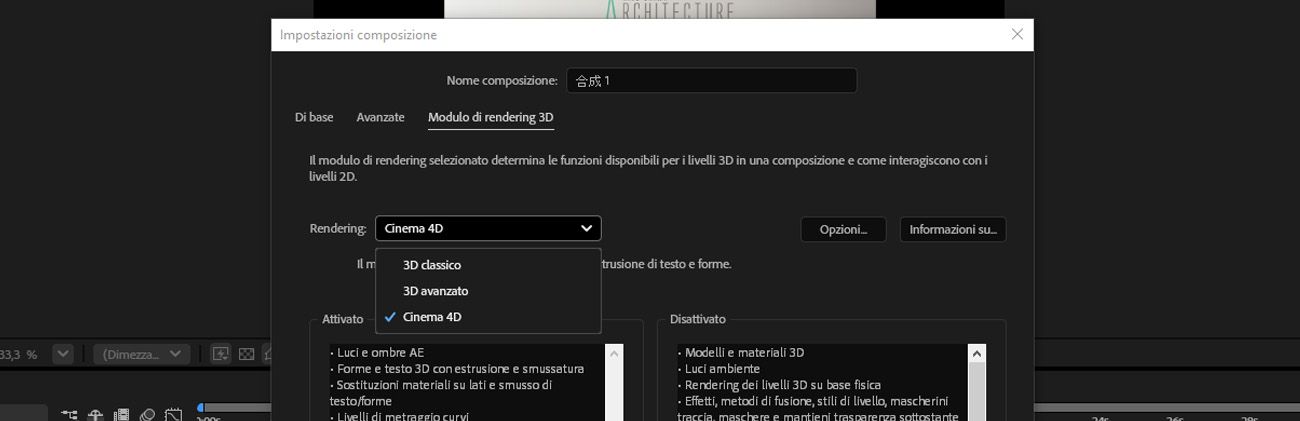Enable the frame blending icon
Image resolution: width=1300 pixels, height=421 pixels.
point(121,415)
